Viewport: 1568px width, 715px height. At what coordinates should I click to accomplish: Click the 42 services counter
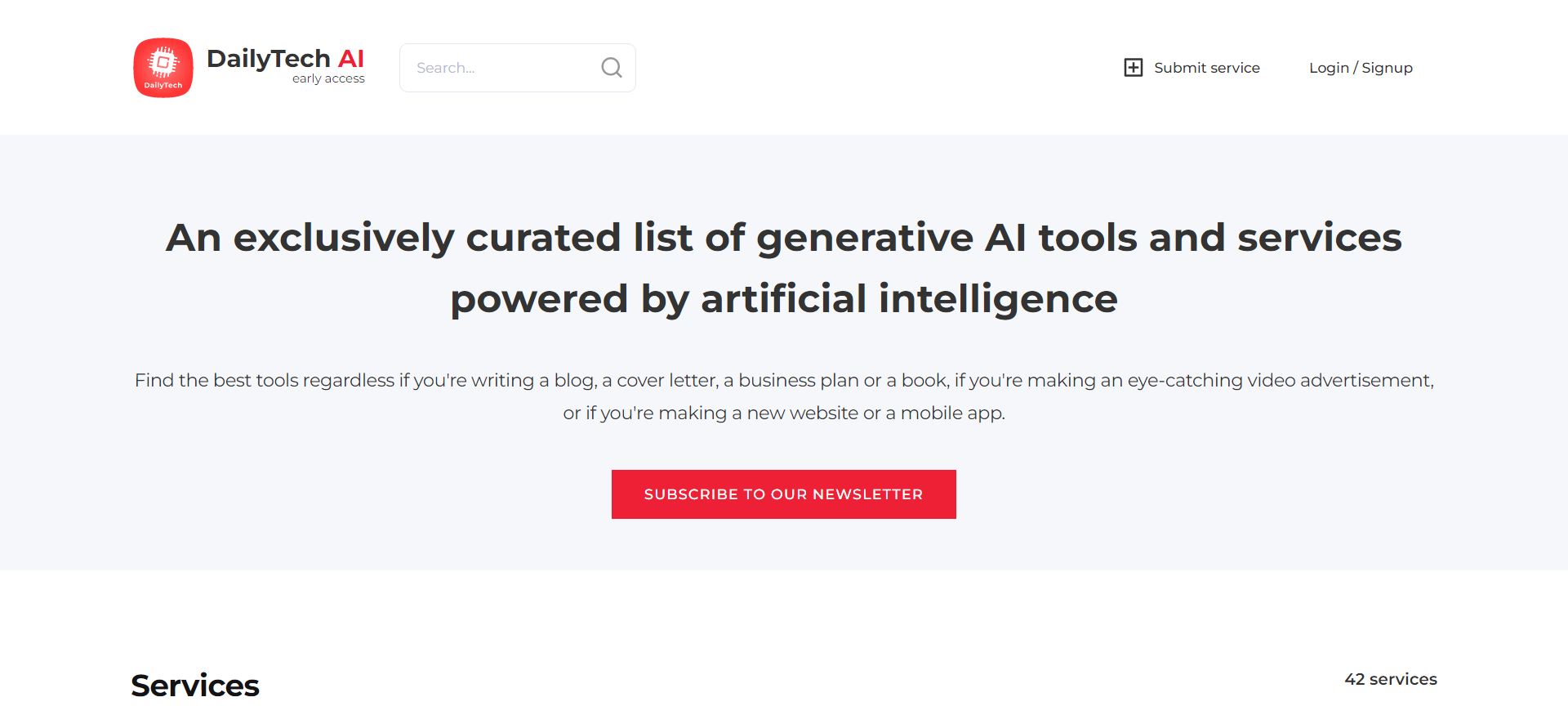click(1391, 679)
